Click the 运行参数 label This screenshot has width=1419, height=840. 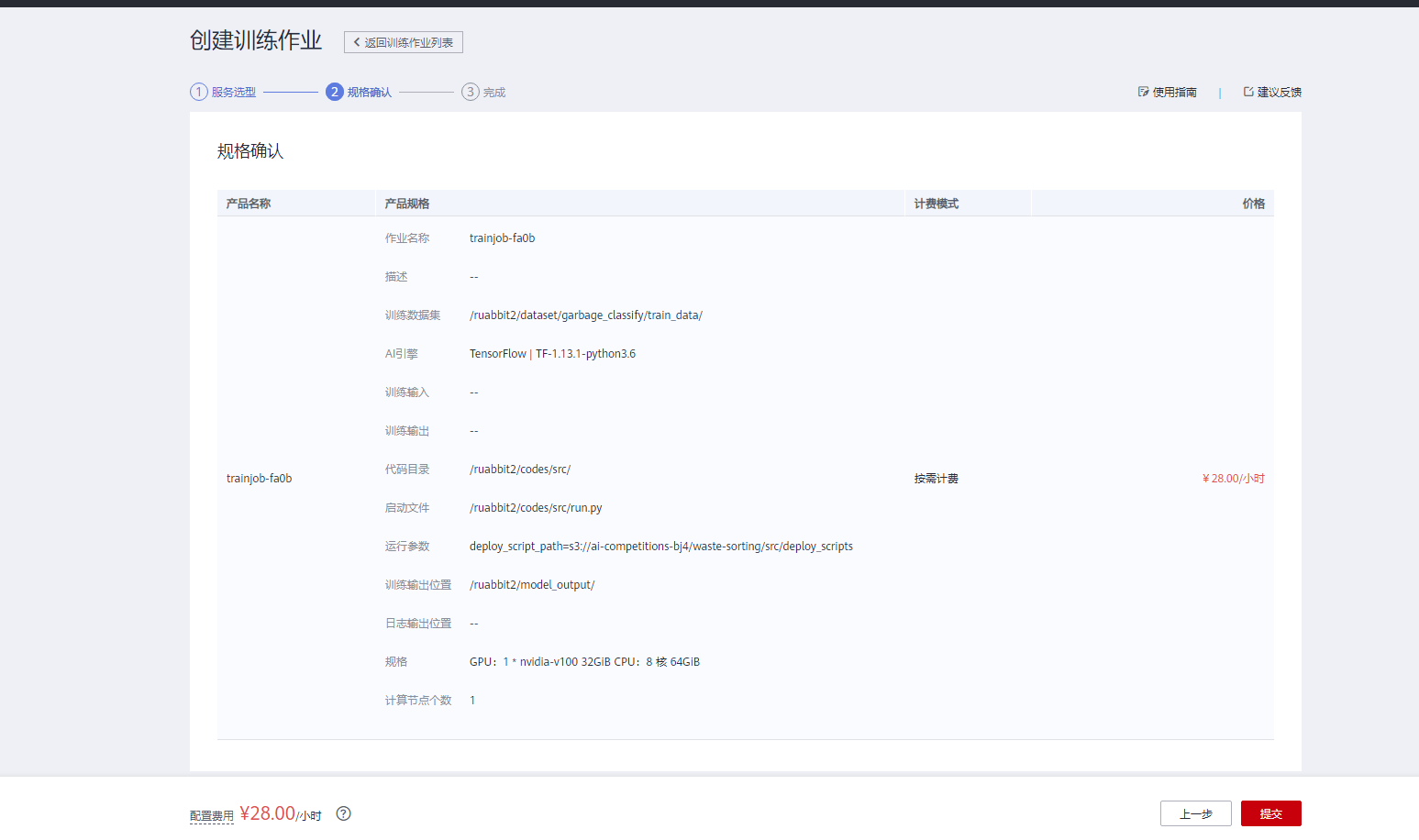point(407,547)
